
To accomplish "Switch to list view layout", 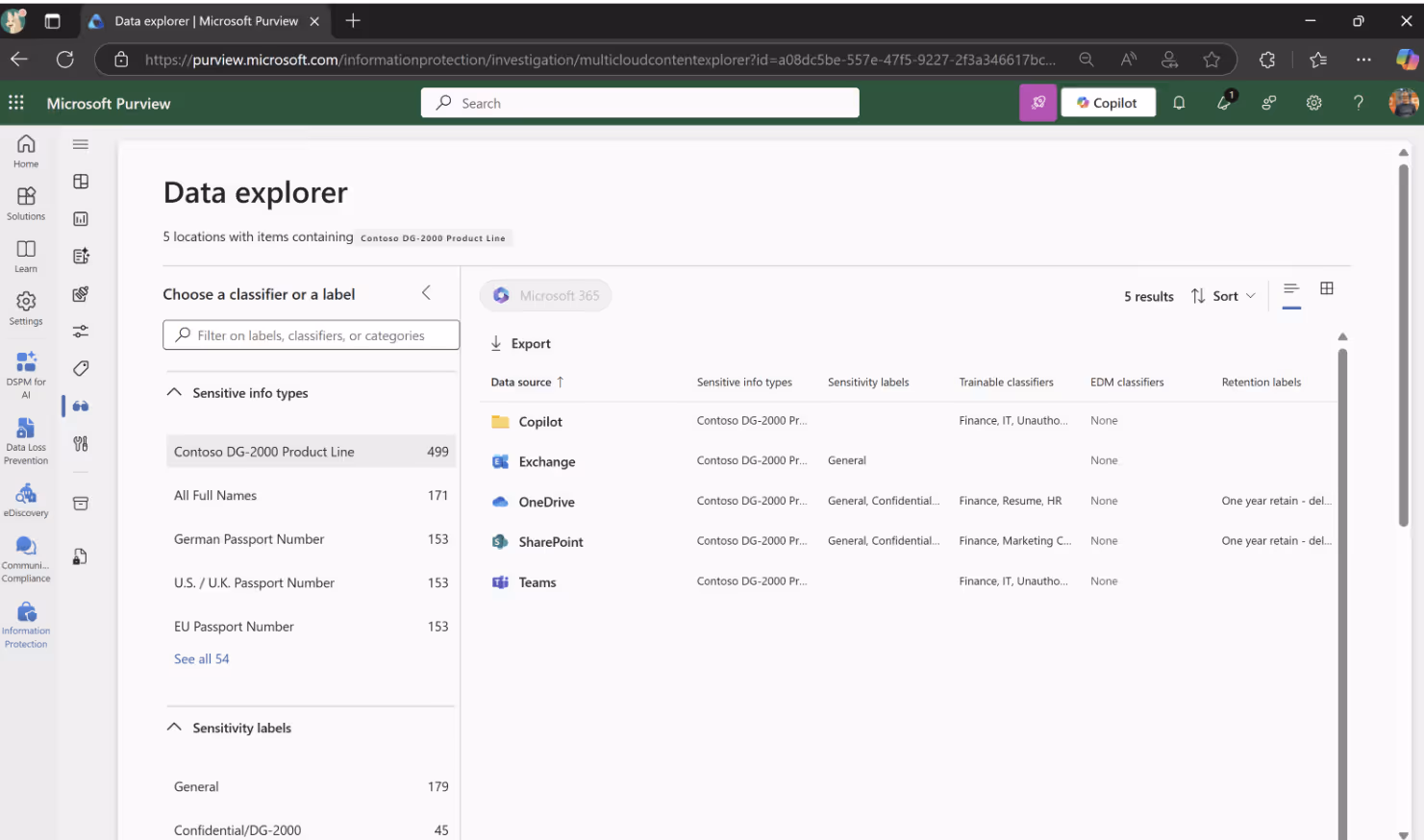I will 1291,289.
